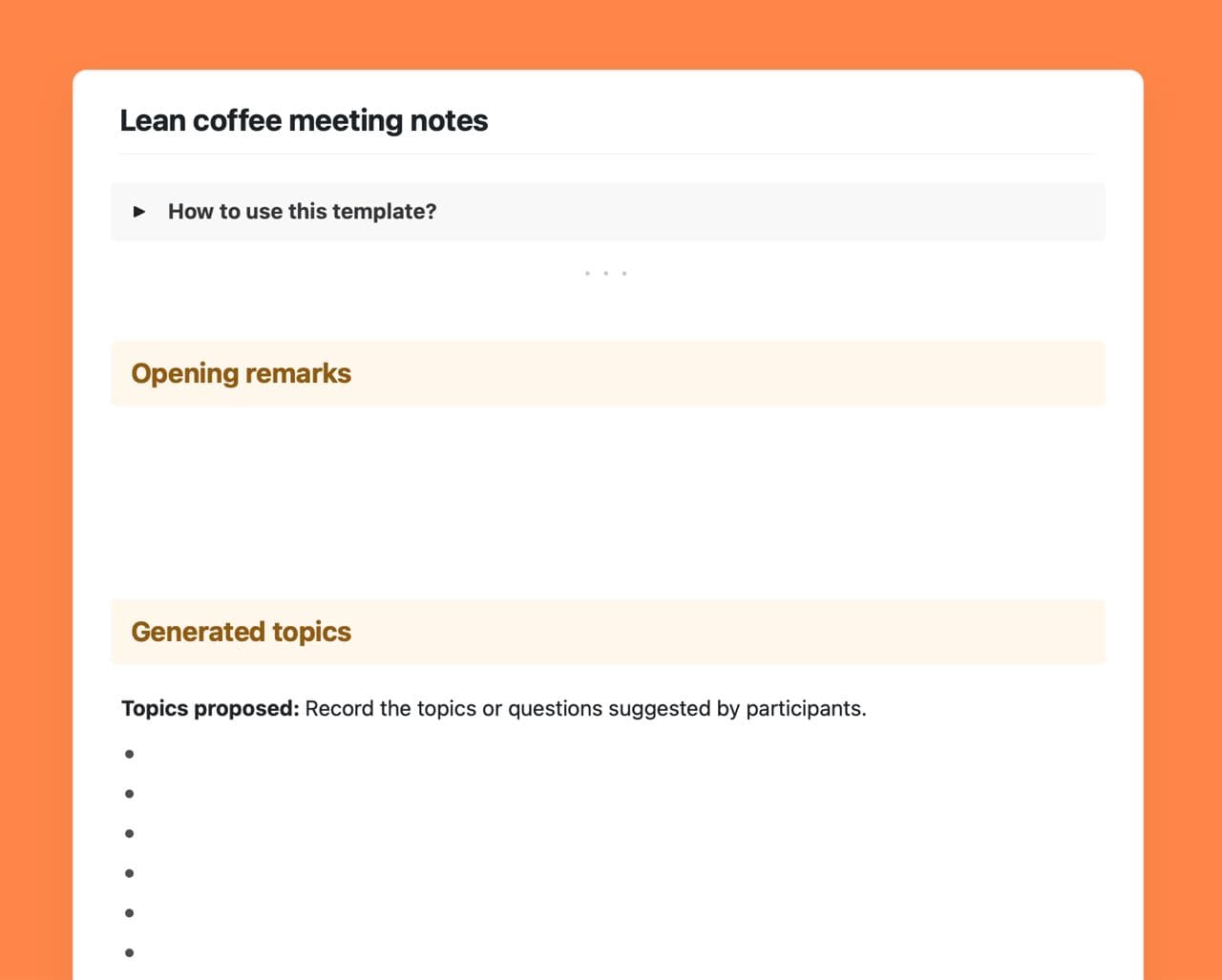Click the 'Generated topics' heading
This screenshot has width=1222, height=980.
[x=241, y=632]
